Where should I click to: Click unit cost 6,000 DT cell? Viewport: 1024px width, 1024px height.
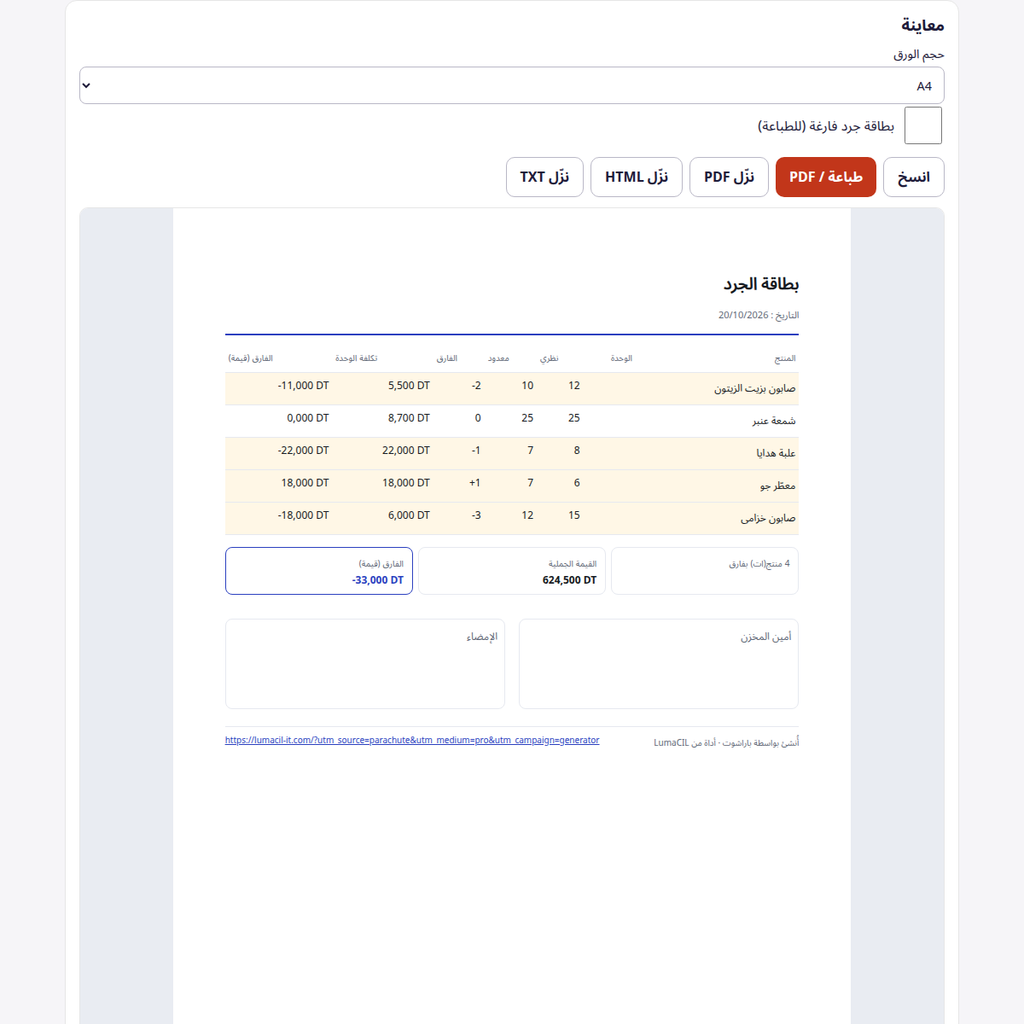click(409, 515)
